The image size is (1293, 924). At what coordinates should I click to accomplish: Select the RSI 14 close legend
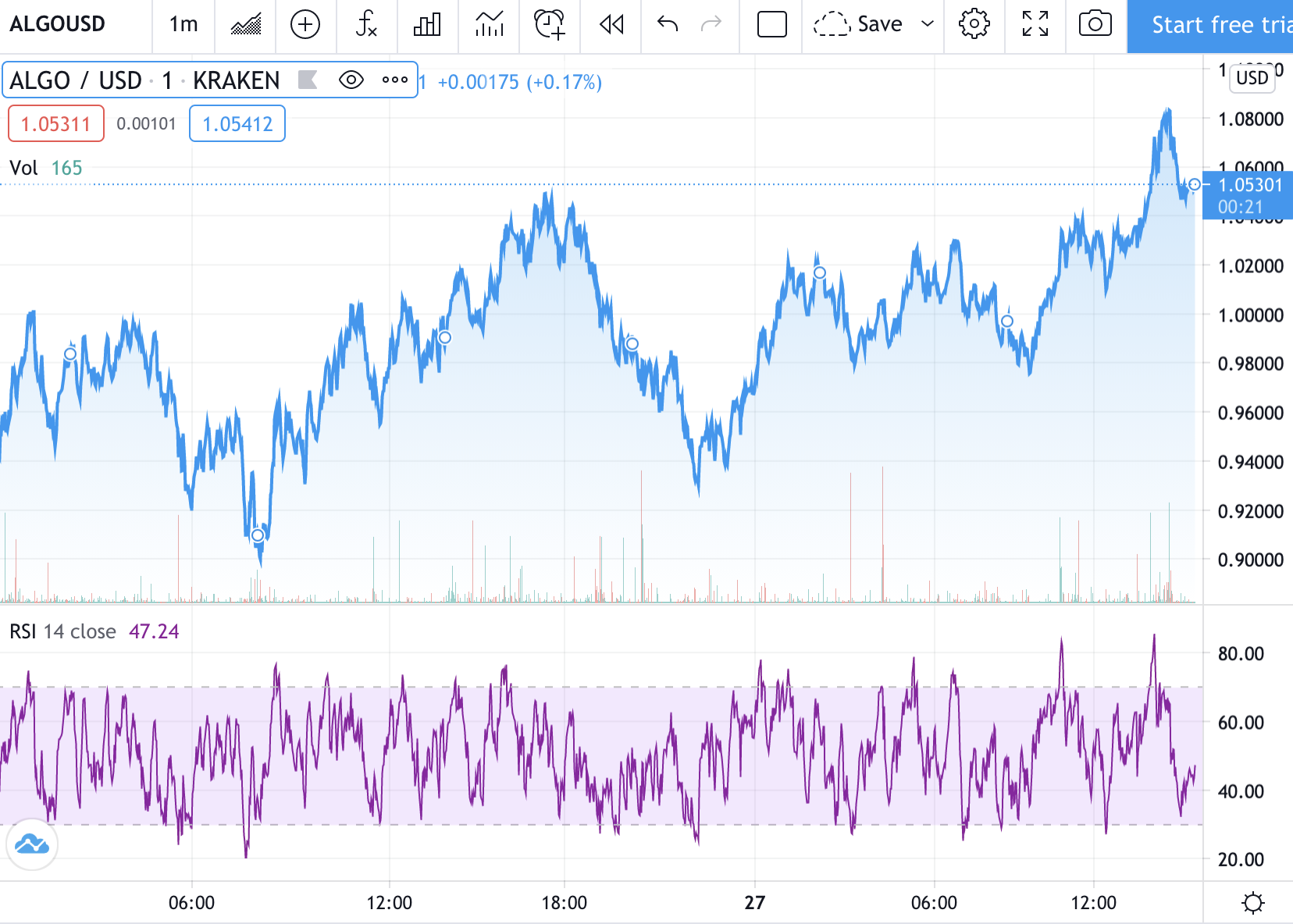pos(62,631)
